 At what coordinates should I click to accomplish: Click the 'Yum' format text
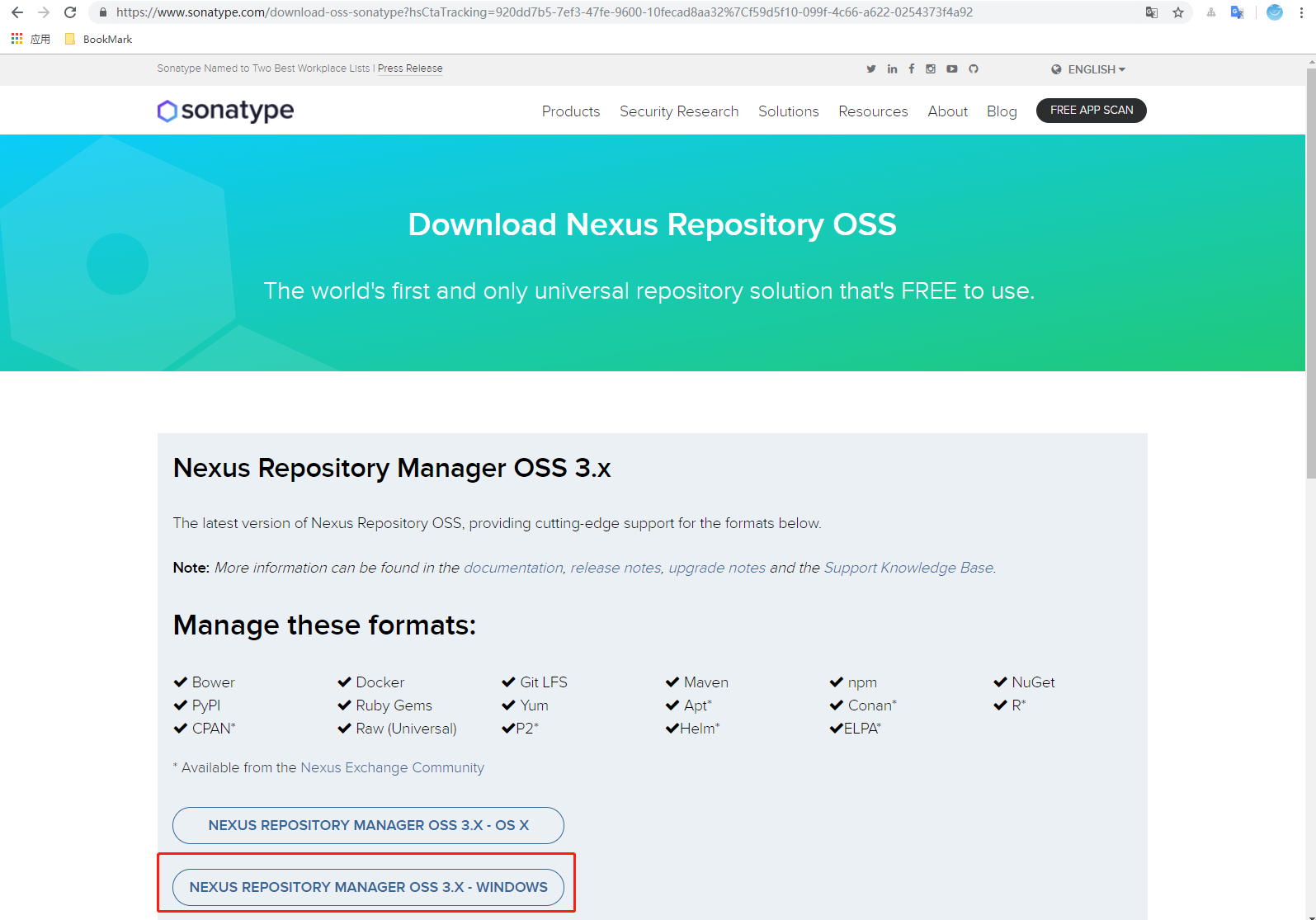pos(534,705)
